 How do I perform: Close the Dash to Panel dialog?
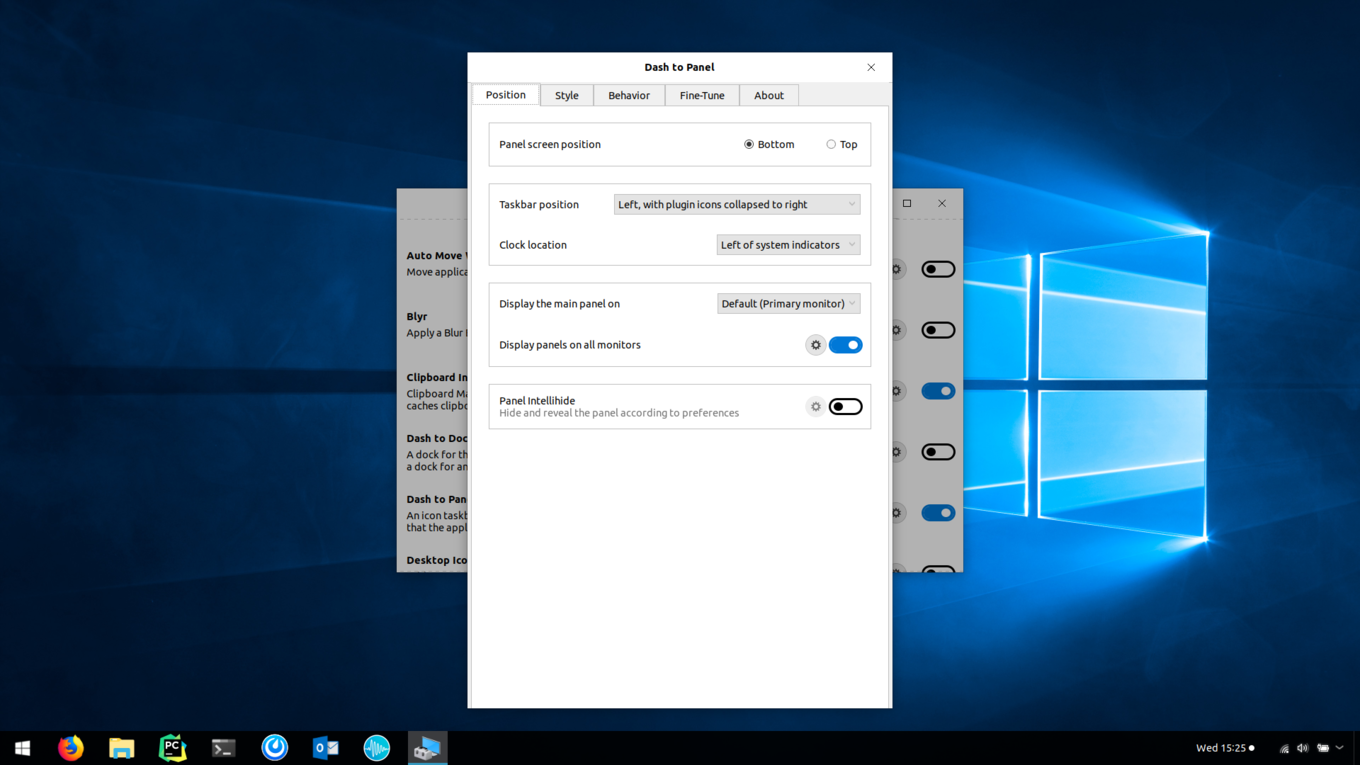871,68
